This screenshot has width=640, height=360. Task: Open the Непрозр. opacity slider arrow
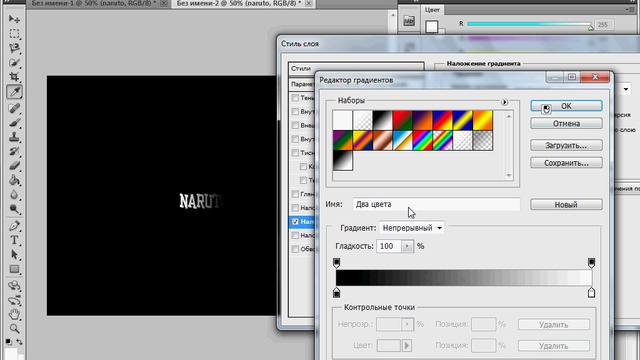(407, 324)
